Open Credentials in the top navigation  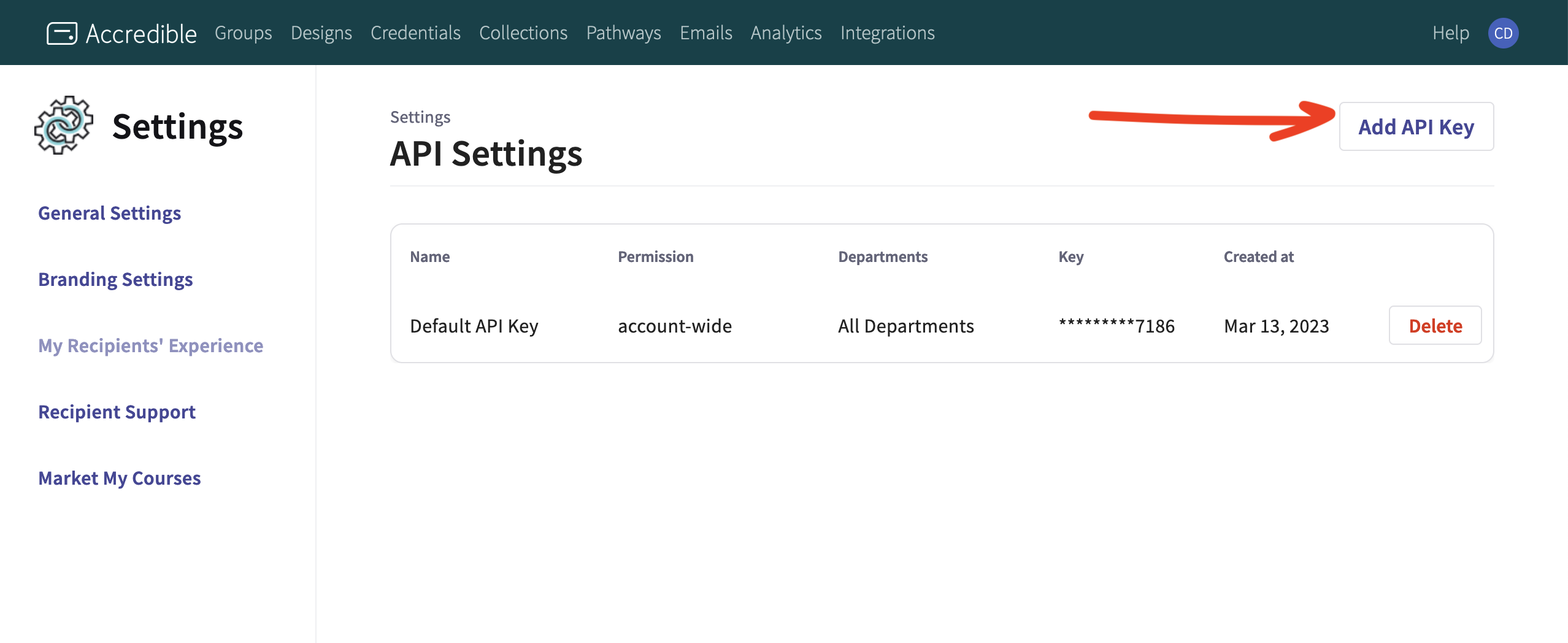(415, 33)
